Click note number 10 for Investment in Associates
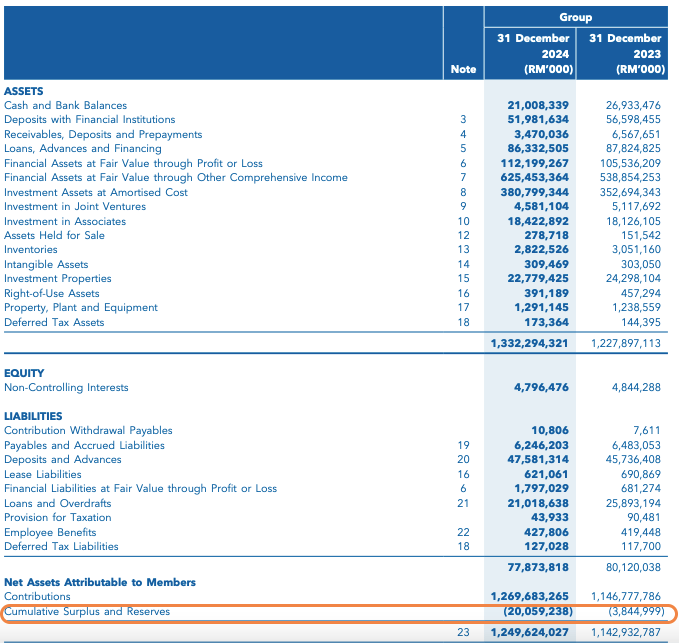 463,221
